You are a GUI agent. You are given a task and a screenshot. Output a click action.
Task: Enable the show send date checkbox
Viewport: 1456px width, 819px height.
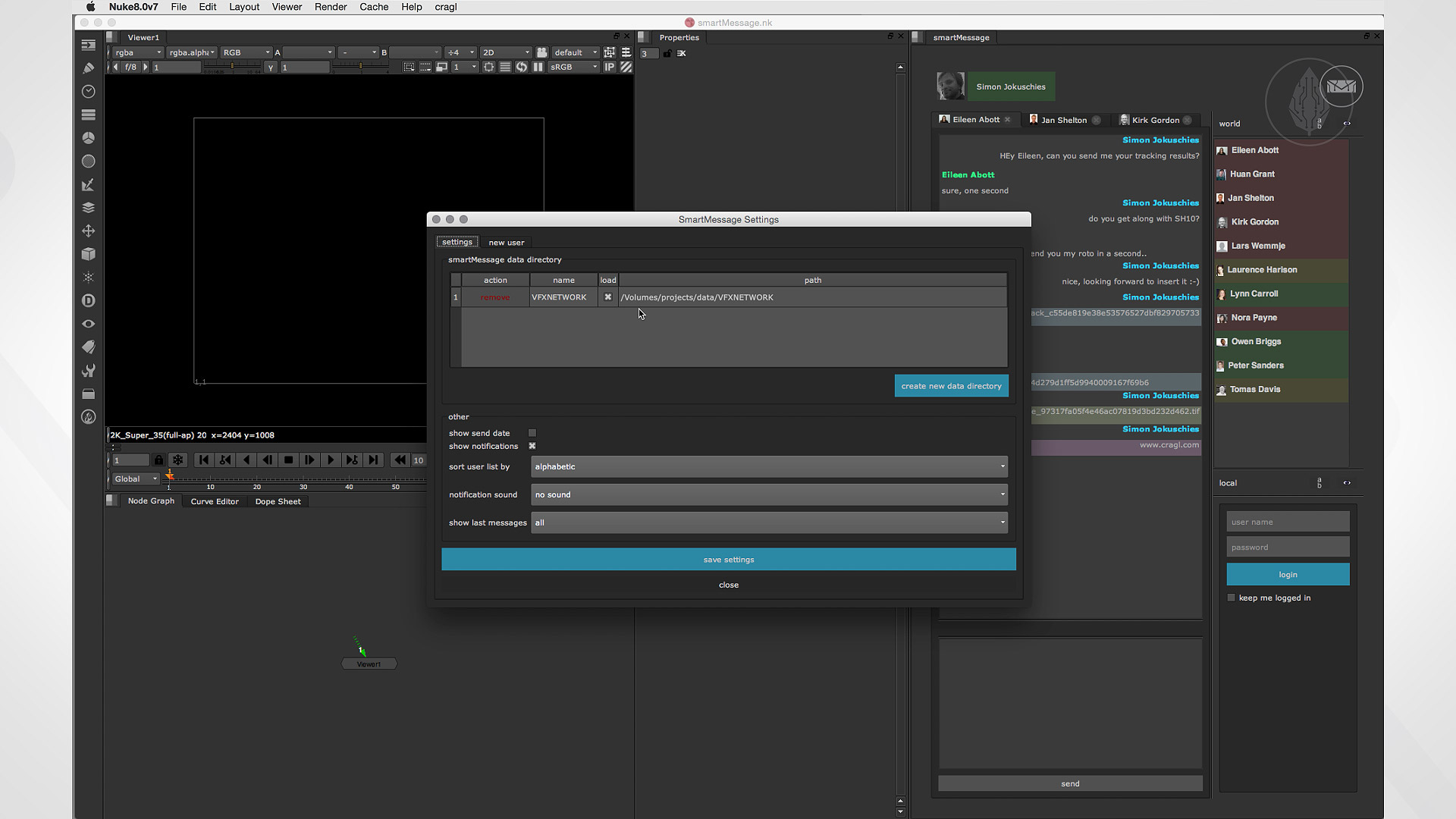[x=532, y=433]
